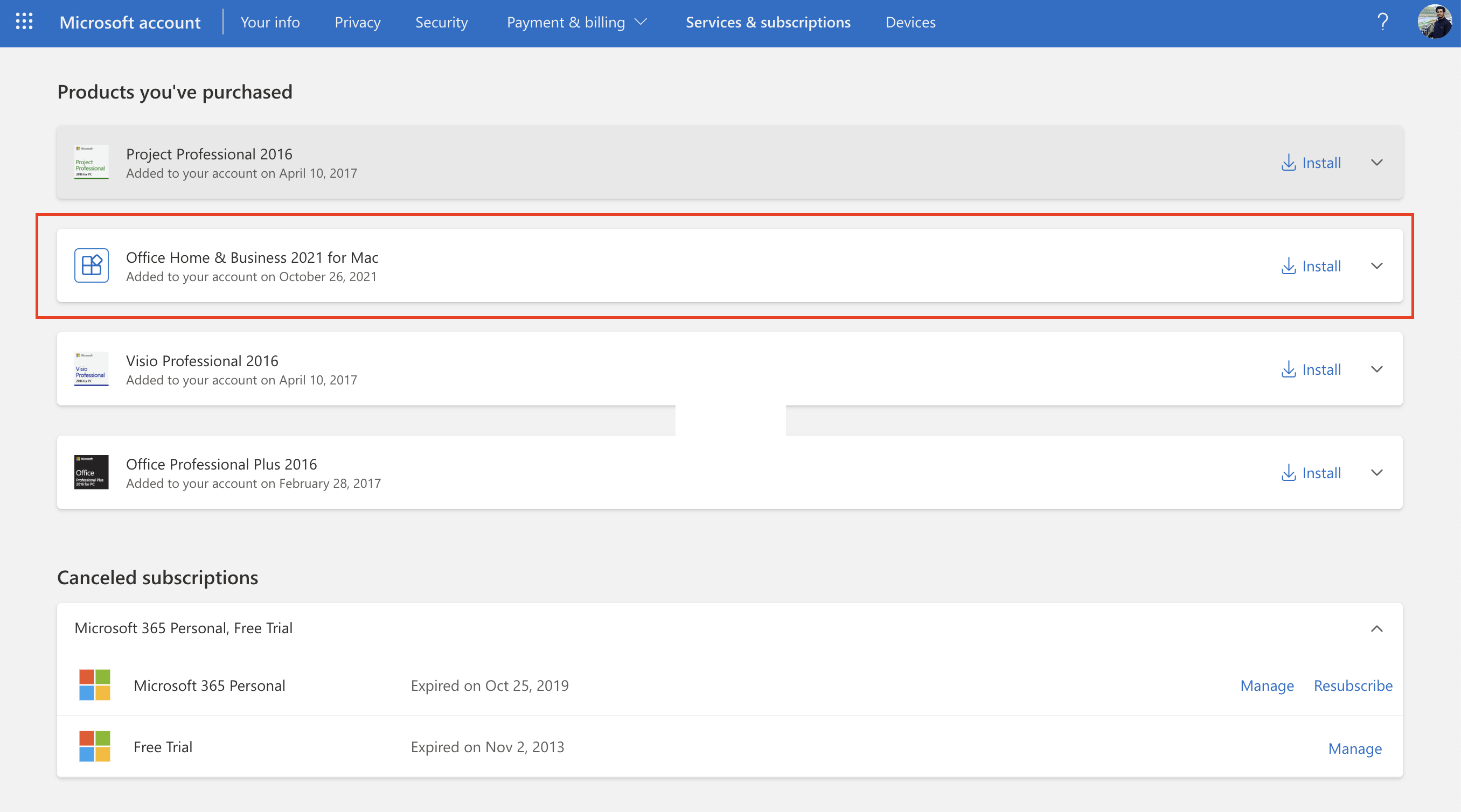Screen dimensions: 1461x812
Task: Click the Office Professional Plus 2016 icon
Action: [91, 472]
